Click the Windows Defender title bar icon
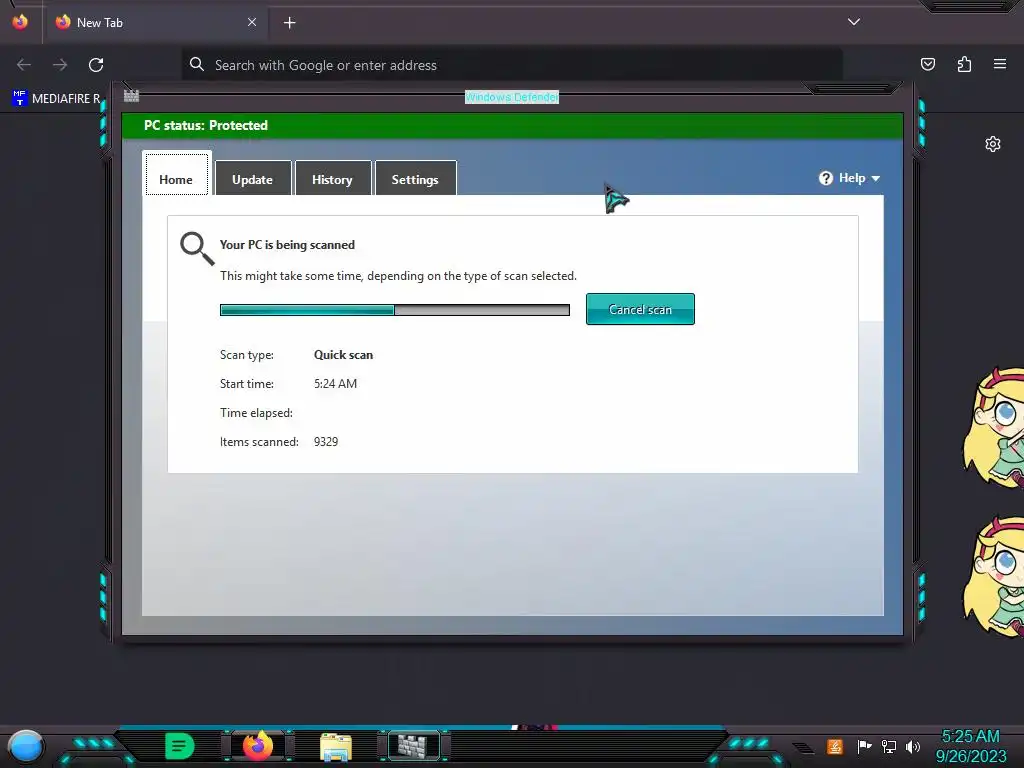This screenshot has width=1024, height=768. click(131, 96)
